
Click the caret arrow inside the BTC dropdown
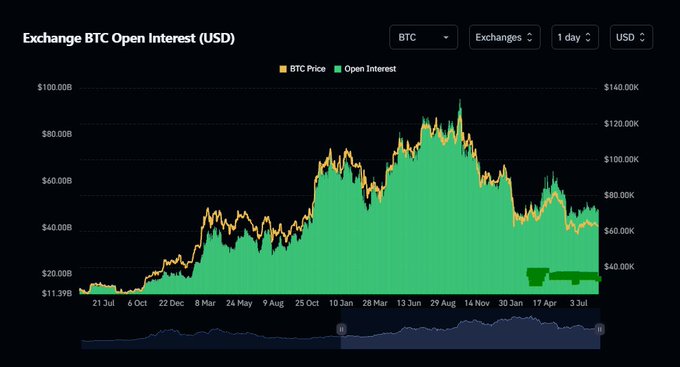click(x=446, y=38)
